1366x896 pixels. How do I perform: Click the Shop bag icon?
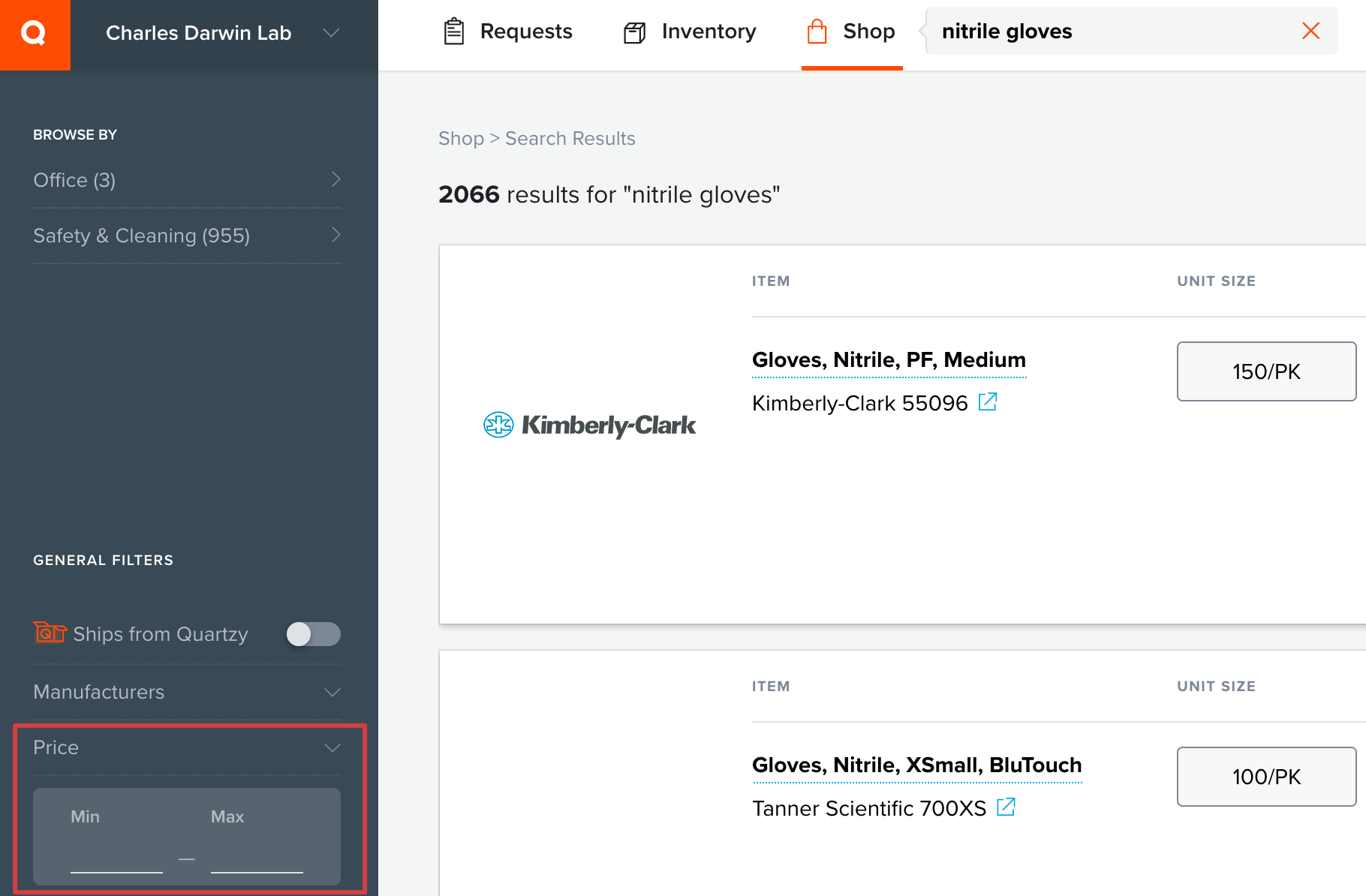(817, 32)
